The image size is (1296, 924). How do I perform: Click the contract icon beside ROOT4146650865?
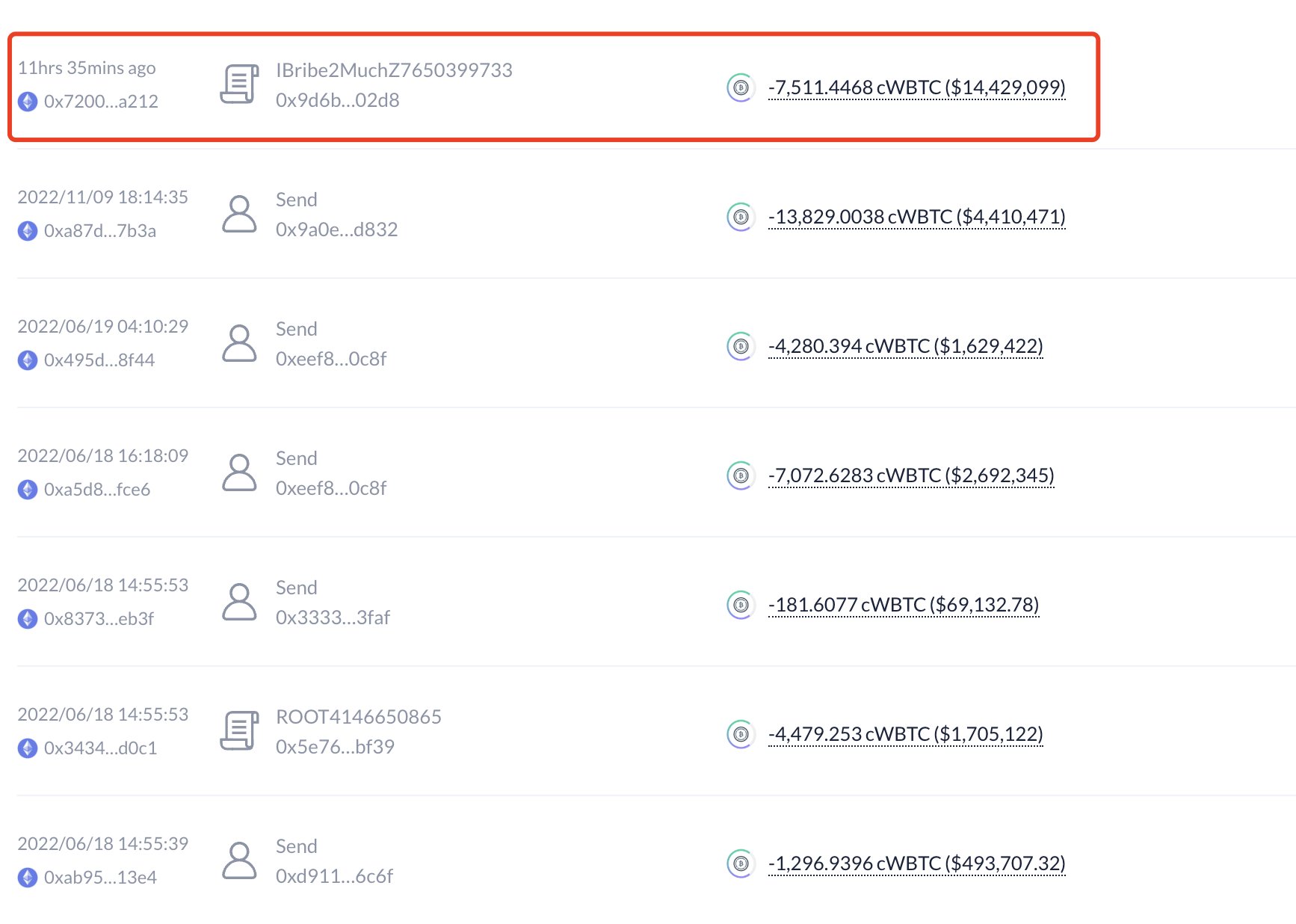239,730
